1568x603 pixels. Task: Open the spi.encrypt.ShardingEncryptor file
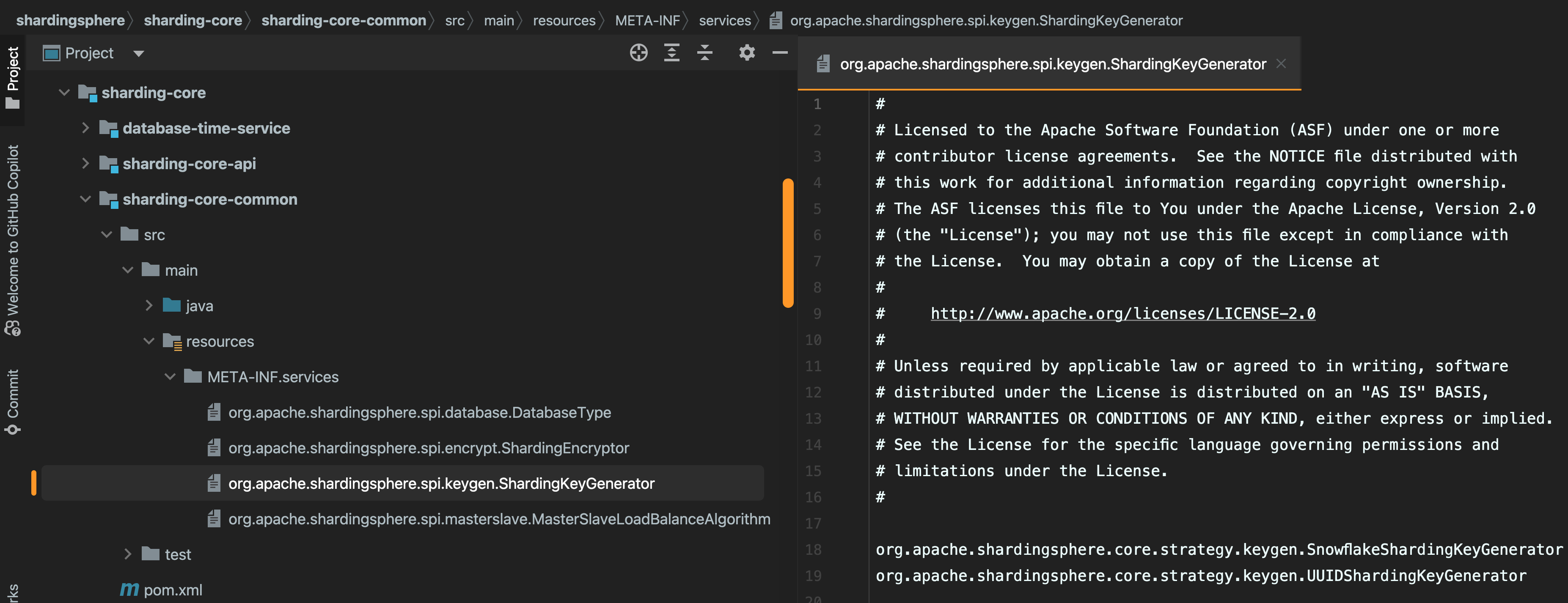tap(428, 448)
